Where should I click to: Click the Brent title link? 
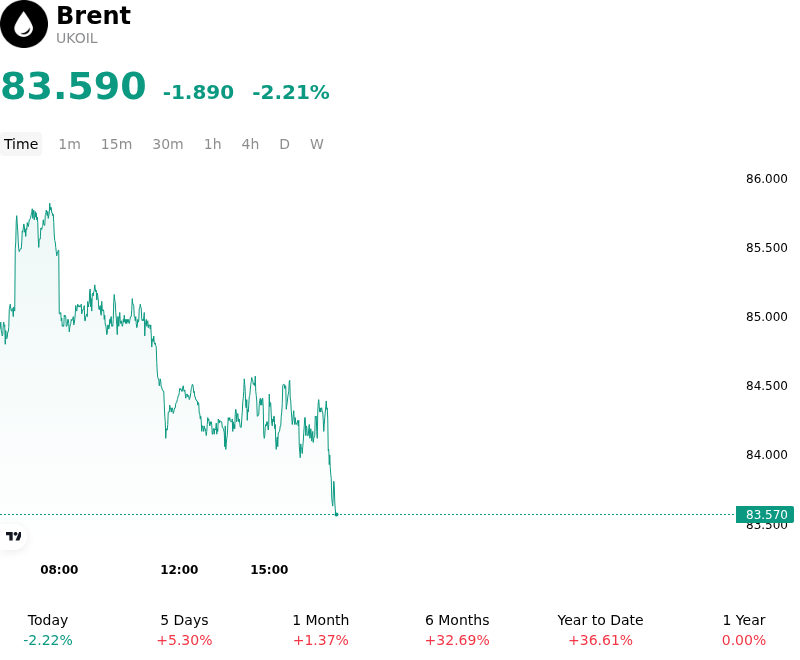click(93, 15)
